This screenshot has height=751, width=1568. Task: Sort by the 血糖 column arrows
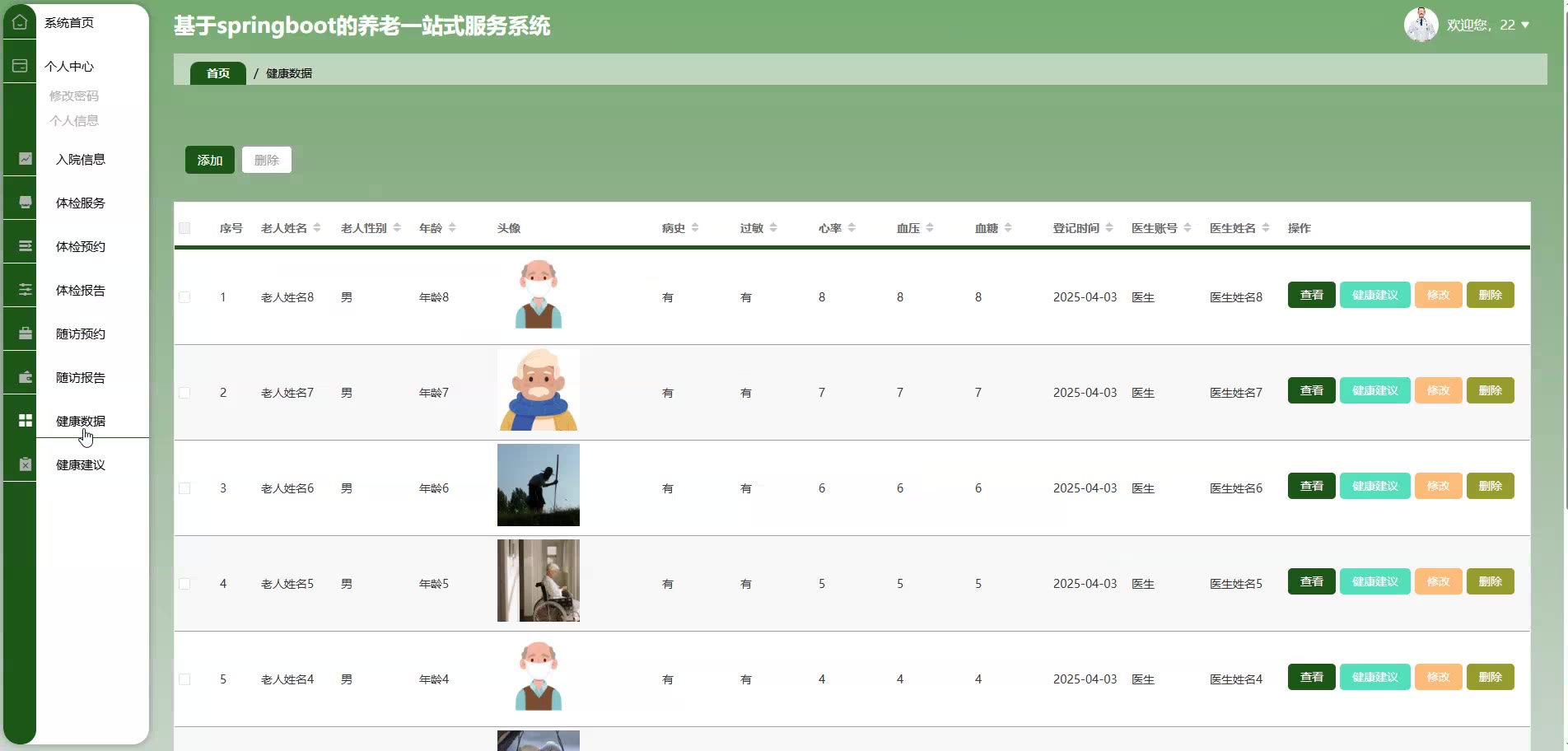(x=1008, y=228)
